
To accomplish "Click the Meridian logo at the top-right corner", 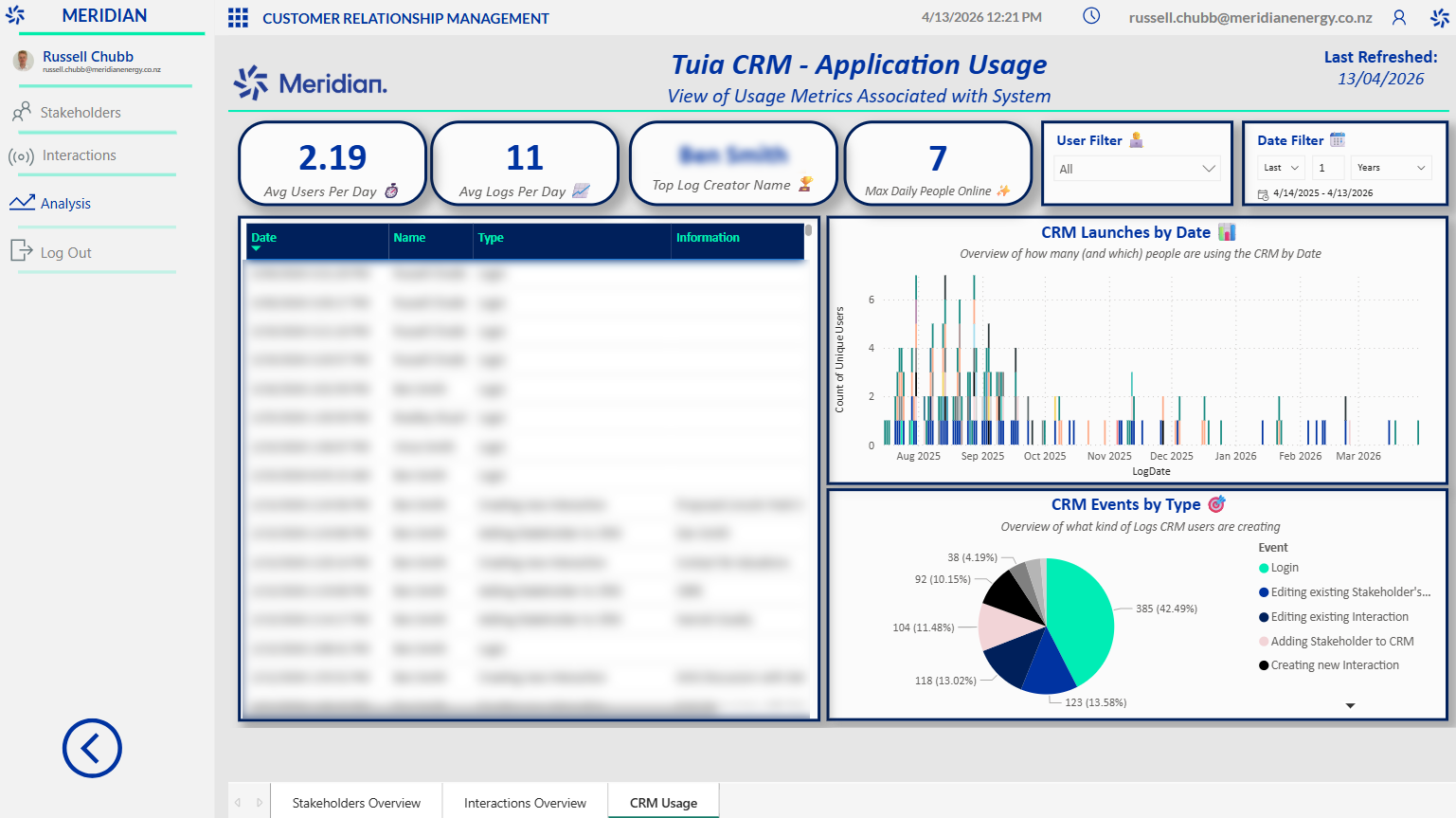I will pos(1439,17).
